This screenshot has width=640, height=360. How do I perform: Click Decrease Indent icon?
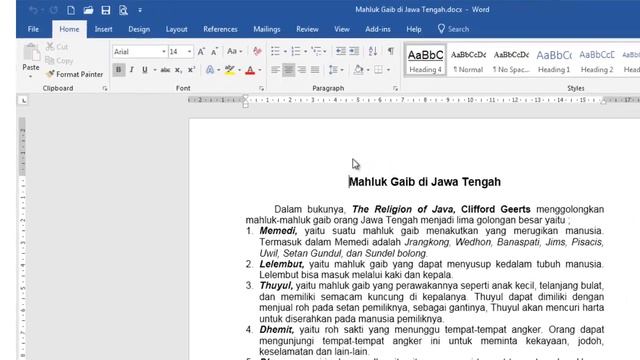coord(340,51)
